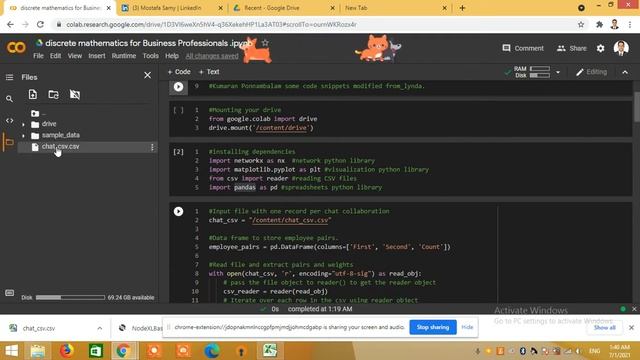The width and height of the screenshot is (640, 360).
Task: Hide the screen sharing notice
Action: point(467,327)
